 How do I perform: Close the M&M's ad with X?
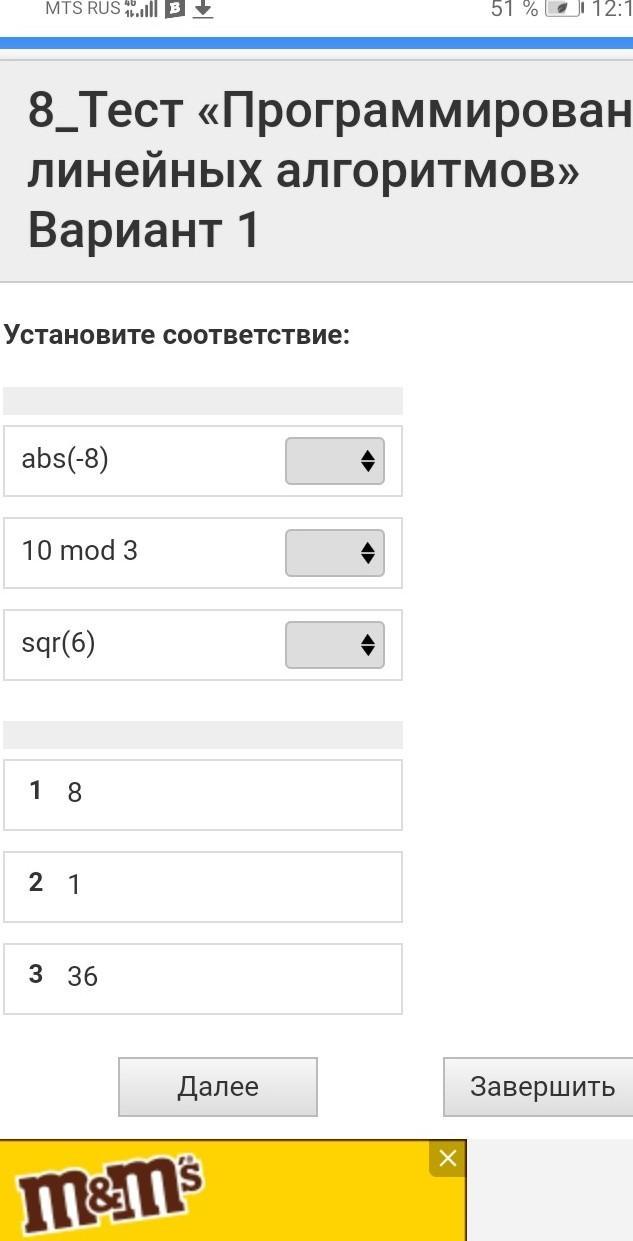click(447, 1158)
